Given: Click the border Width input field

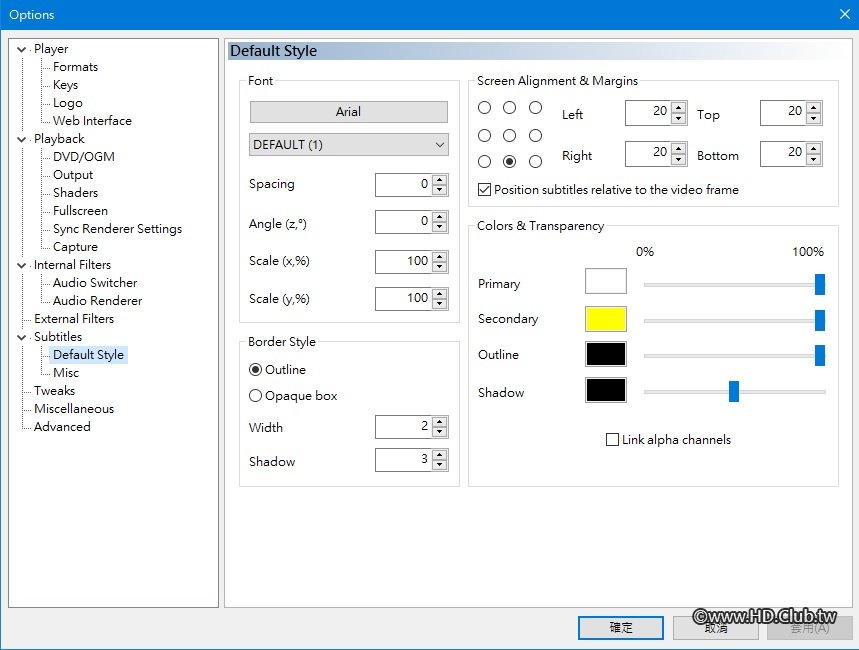Looking at the screenshot, I should (404, 426).
